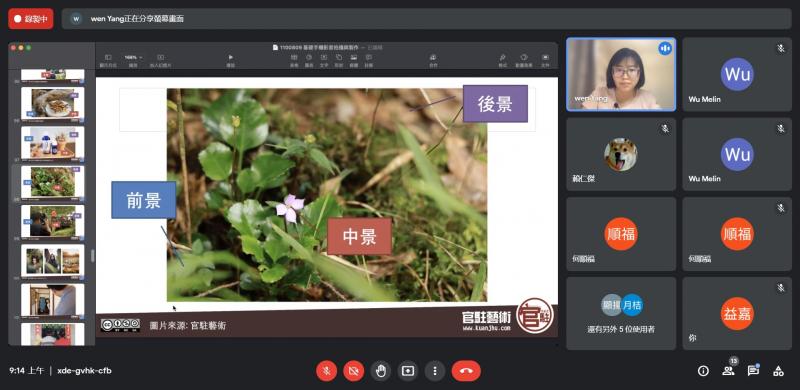Click the wen Yang sharing-screen banner

pos(427,19)
